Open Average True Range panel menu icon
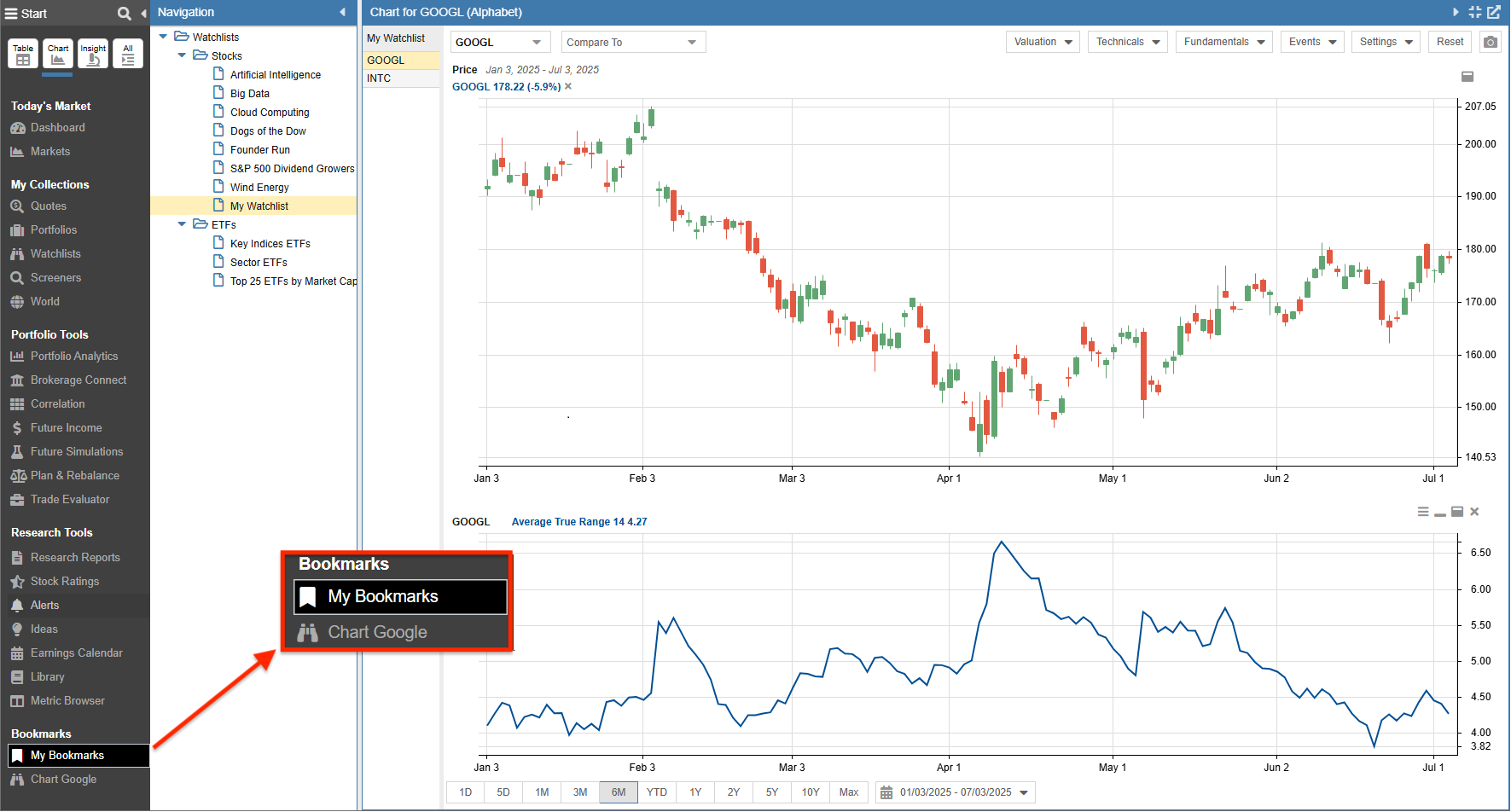 click(x=1423, y=512)
